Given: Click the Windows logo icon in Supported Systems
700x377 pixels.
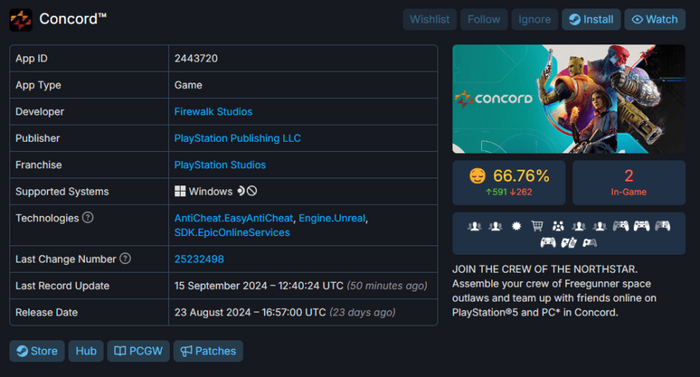Looking at the screenshot, I should (x=180, y=191).
